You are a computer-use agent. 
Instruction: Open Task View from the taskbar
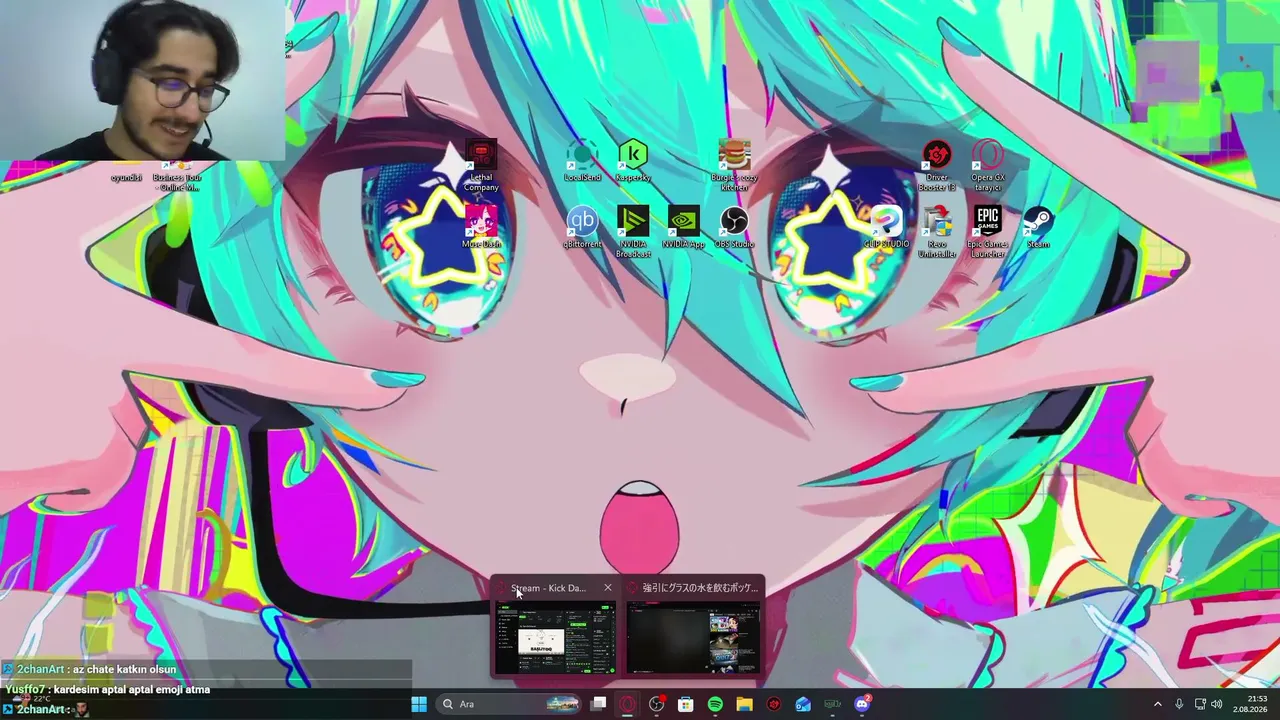pyautogui.click(x=598, y=704)
